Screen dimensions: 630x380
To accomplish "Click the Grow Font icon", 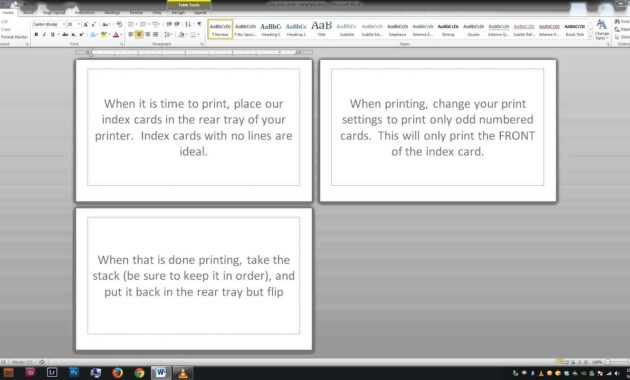I will [86, 25].
